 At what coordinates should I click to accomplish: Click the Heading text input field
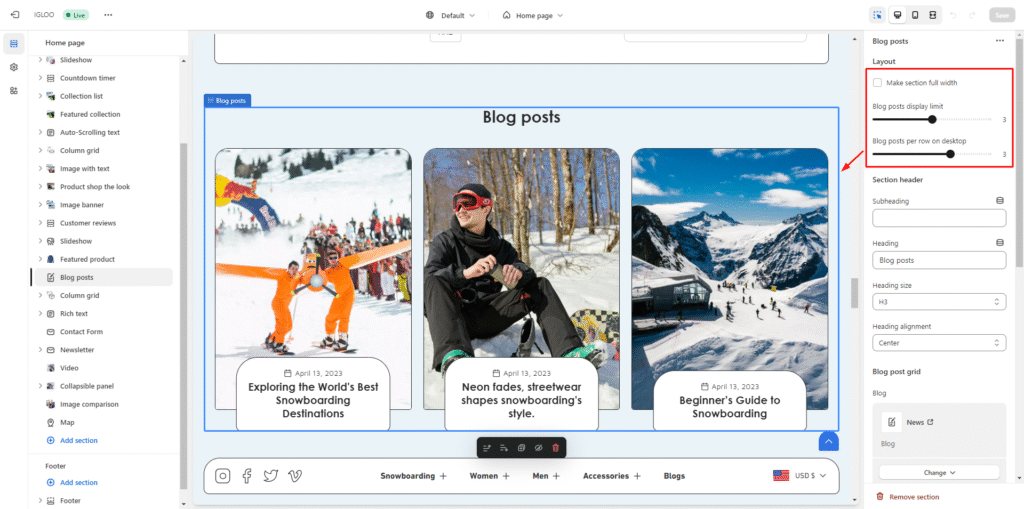(938, 260)
